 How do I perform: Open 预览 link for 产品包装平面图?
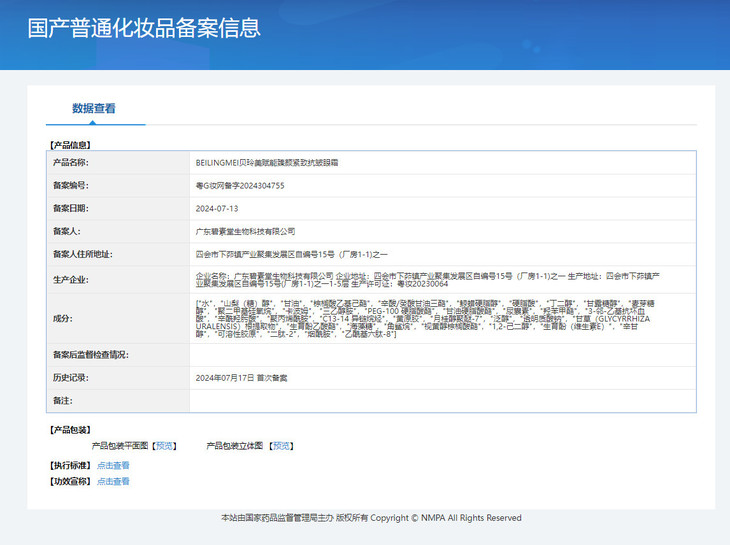(x=165, y=446)
